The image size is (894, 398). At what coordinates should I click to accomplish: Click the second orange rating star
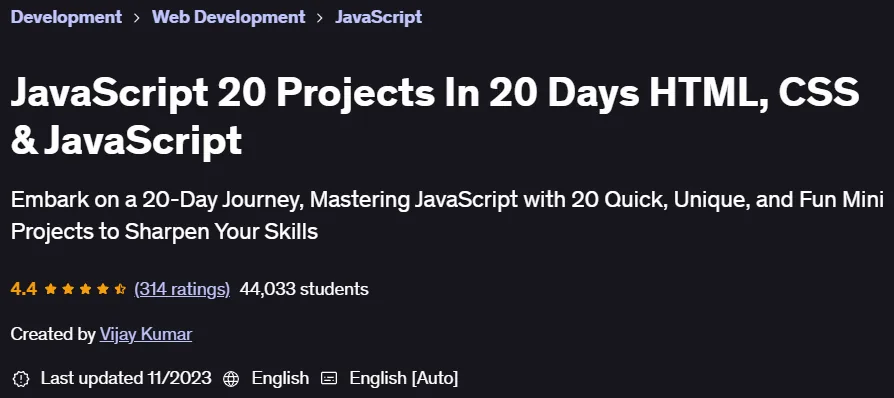pyautogui.click(x=68, y=289)
